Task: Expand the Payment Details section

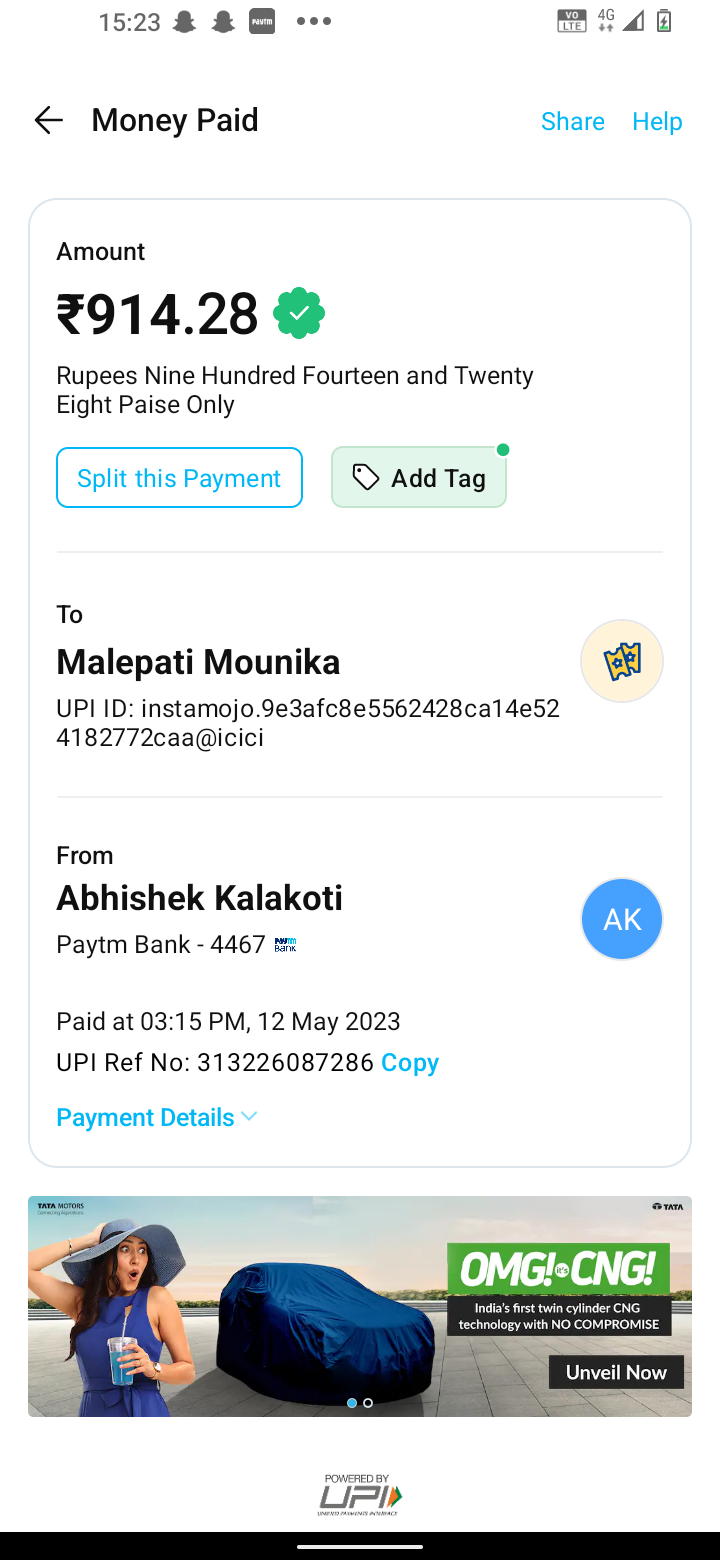Action: [x=145, y=1117]
